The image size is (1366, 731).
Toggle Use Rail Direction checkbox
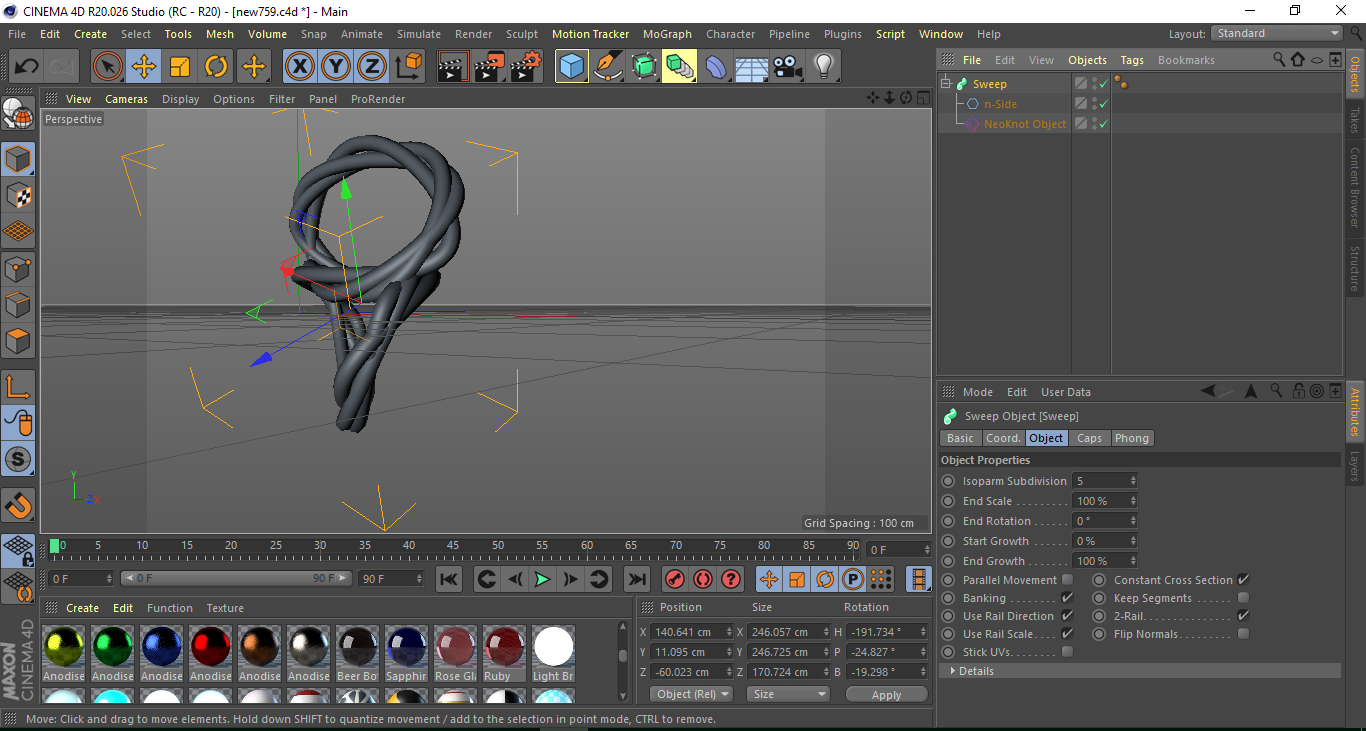tap(1067, 616)
